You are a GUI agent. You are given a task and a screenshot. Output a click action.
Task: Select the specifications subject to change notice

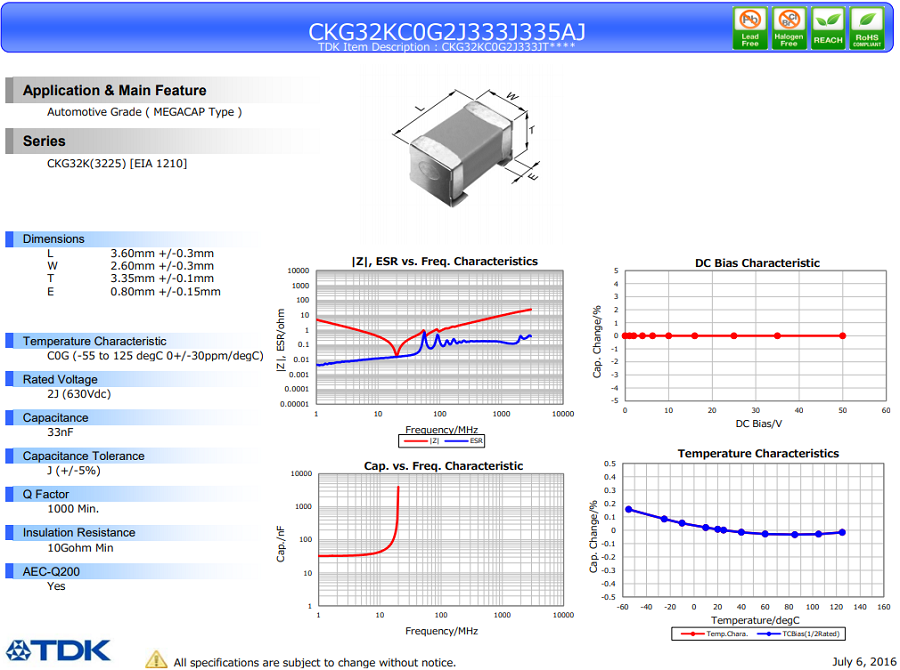click(315, 663)
